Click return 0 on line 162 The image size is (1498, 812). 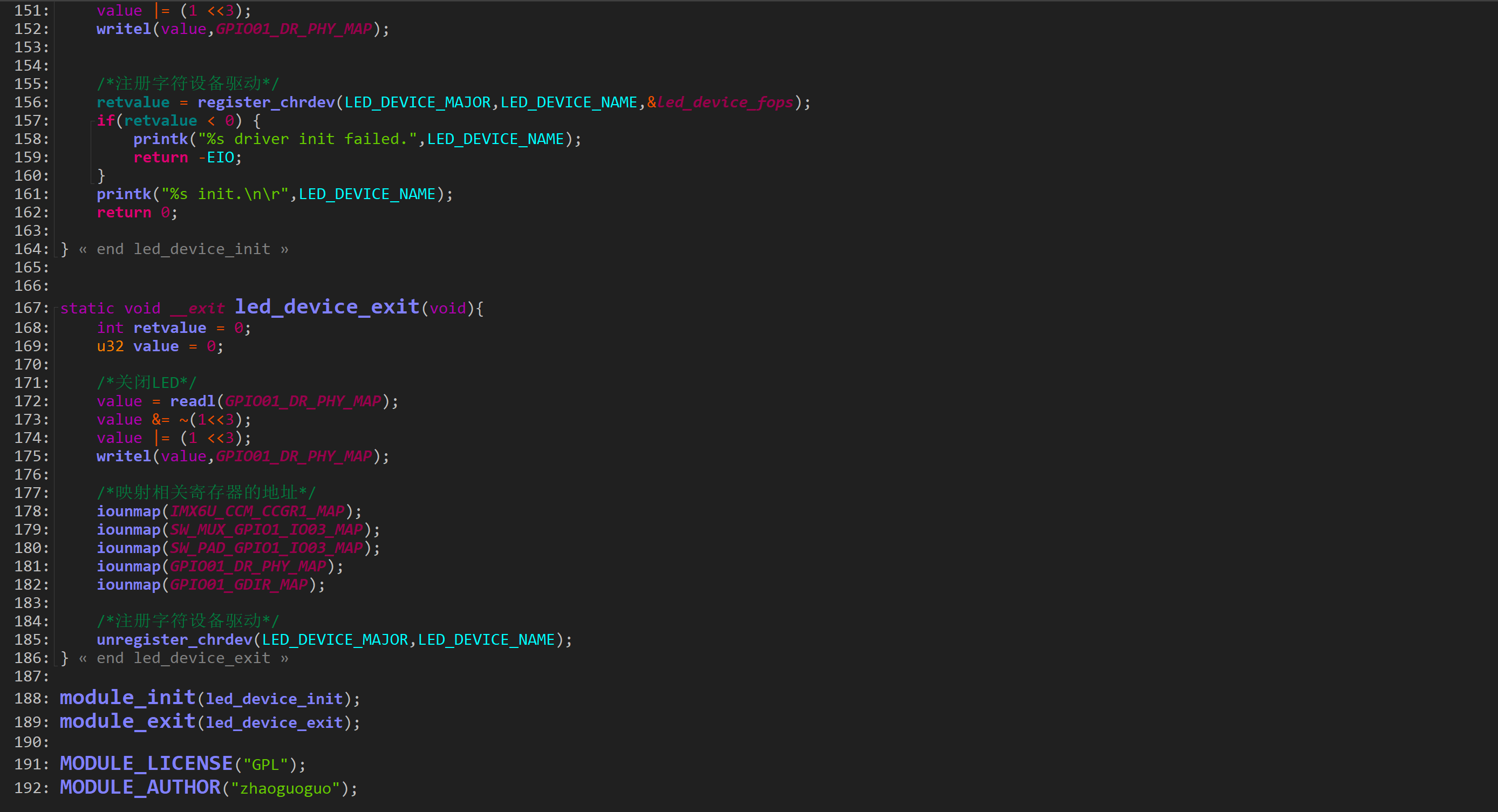tap(137, 213)
